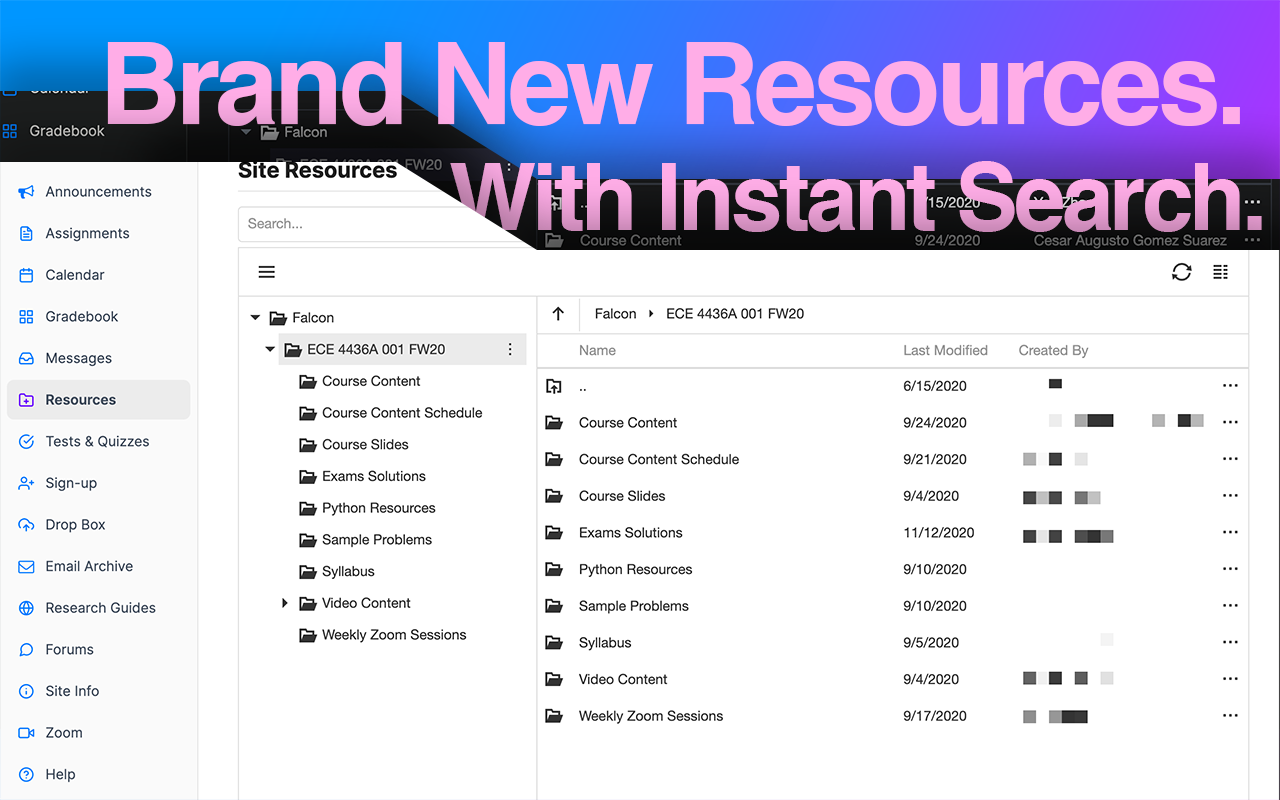Switch the file list view layout
Screen dimensions: 1280x800
[x=1220, y=272]
